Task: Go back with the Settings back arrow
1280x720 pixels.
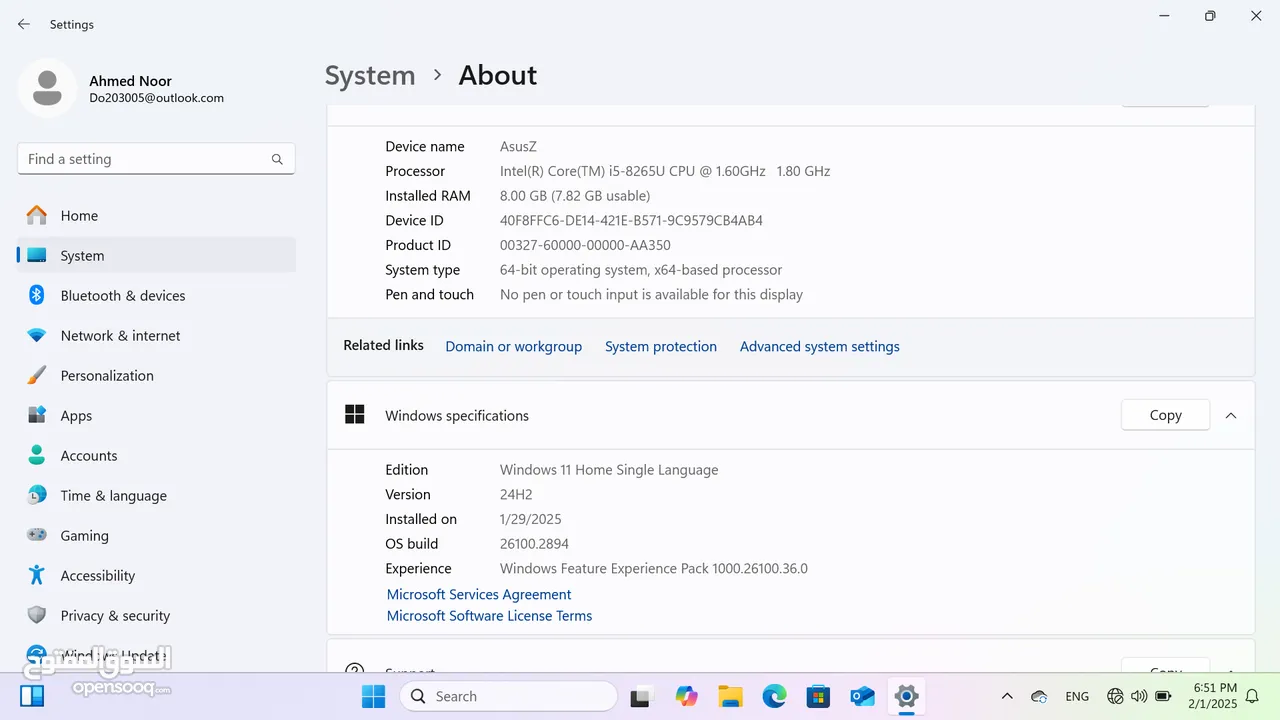Action: [24, 24]
